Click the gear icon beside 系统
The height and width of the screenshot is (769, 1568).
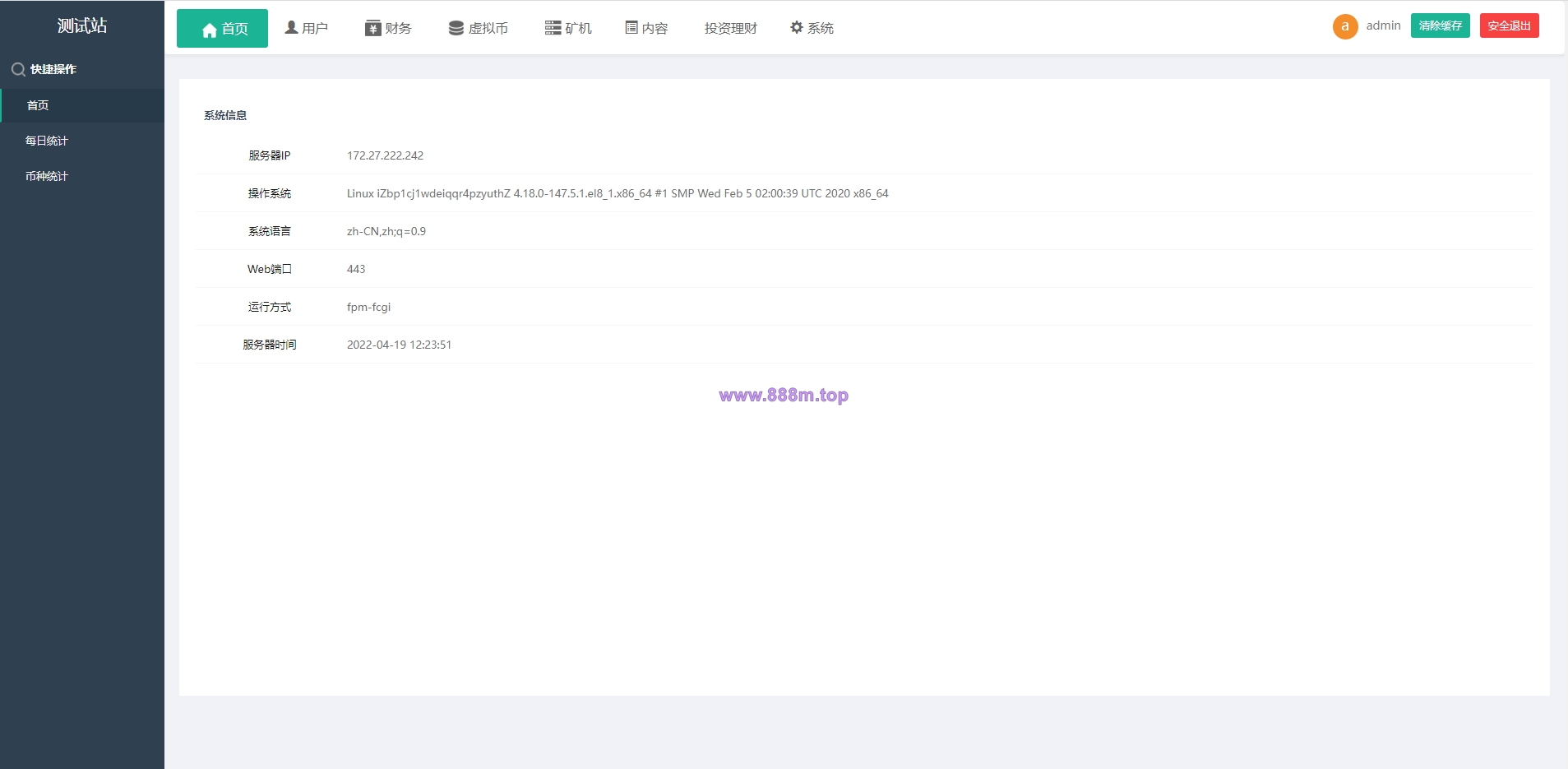point(797,27)
